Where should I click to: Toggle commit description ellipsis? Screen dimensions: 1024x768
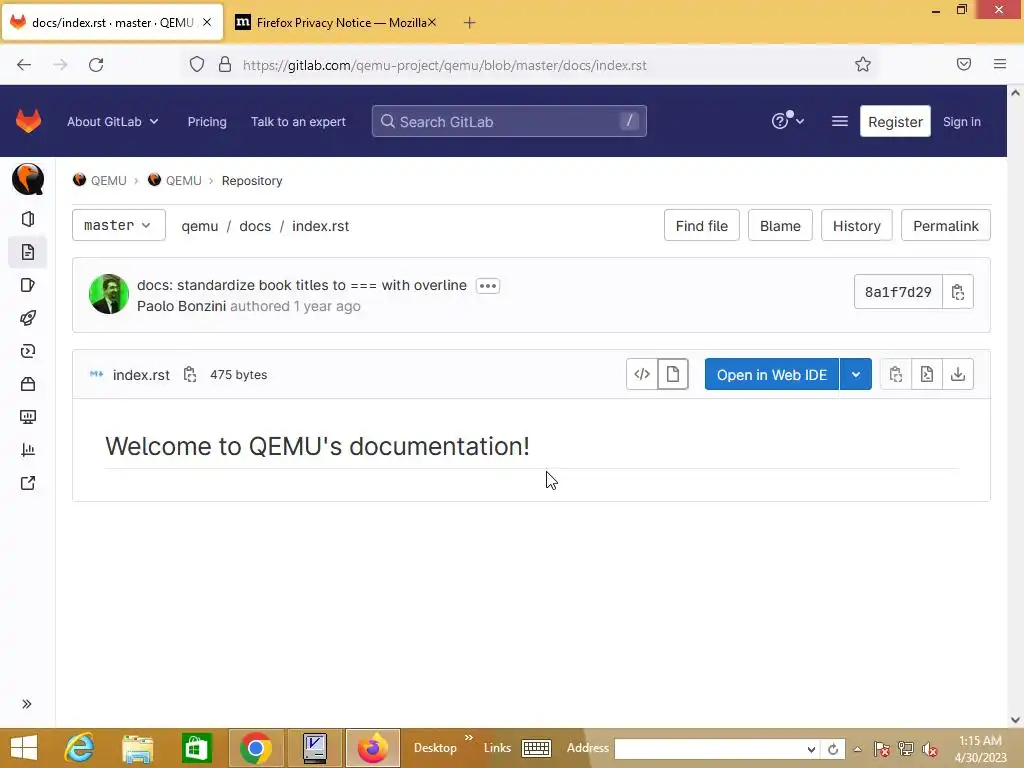tap(488, 286)
